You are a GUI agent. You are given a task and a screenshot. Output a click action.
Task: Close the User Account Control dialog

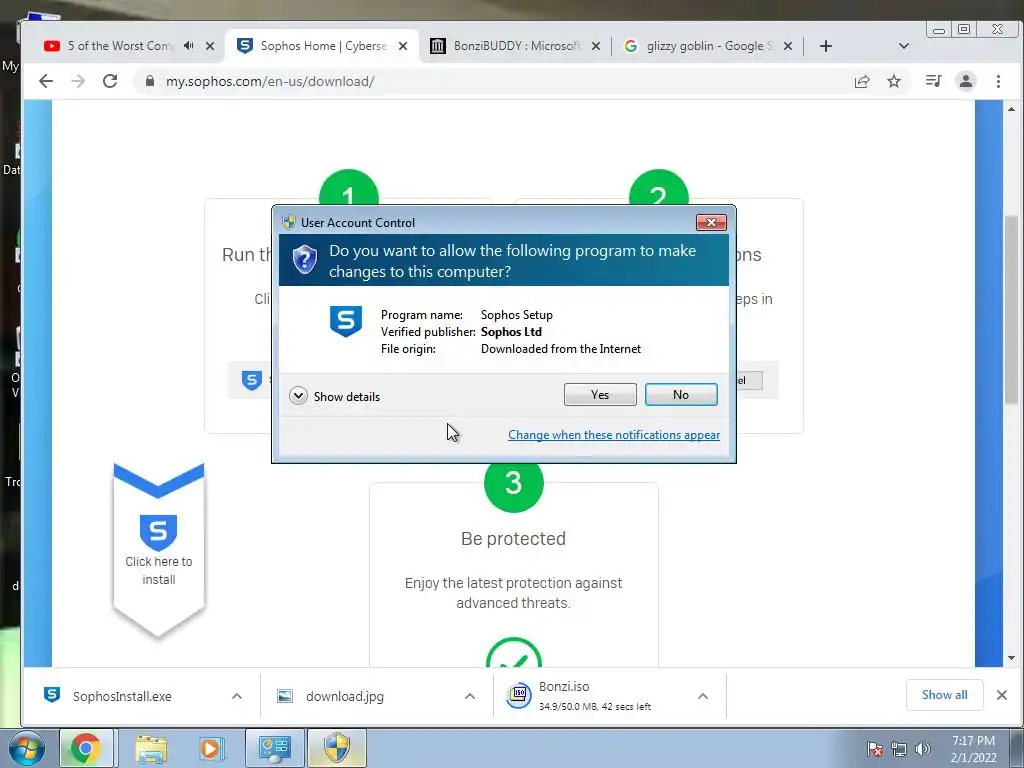click(711, 223)
